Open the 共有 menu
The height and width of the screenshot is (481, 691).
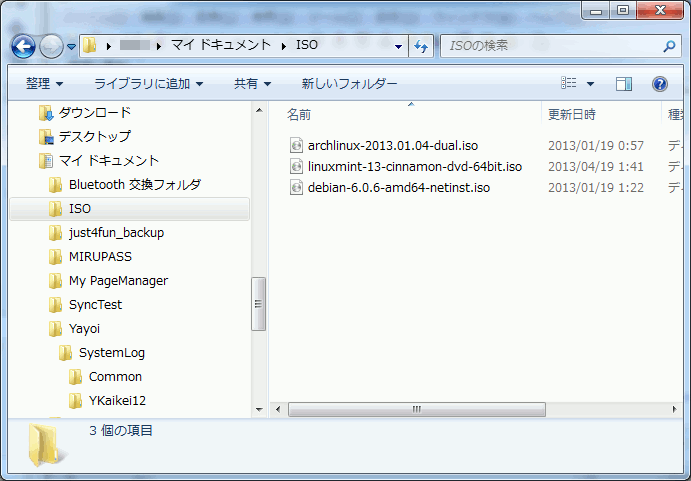point(252,84)
